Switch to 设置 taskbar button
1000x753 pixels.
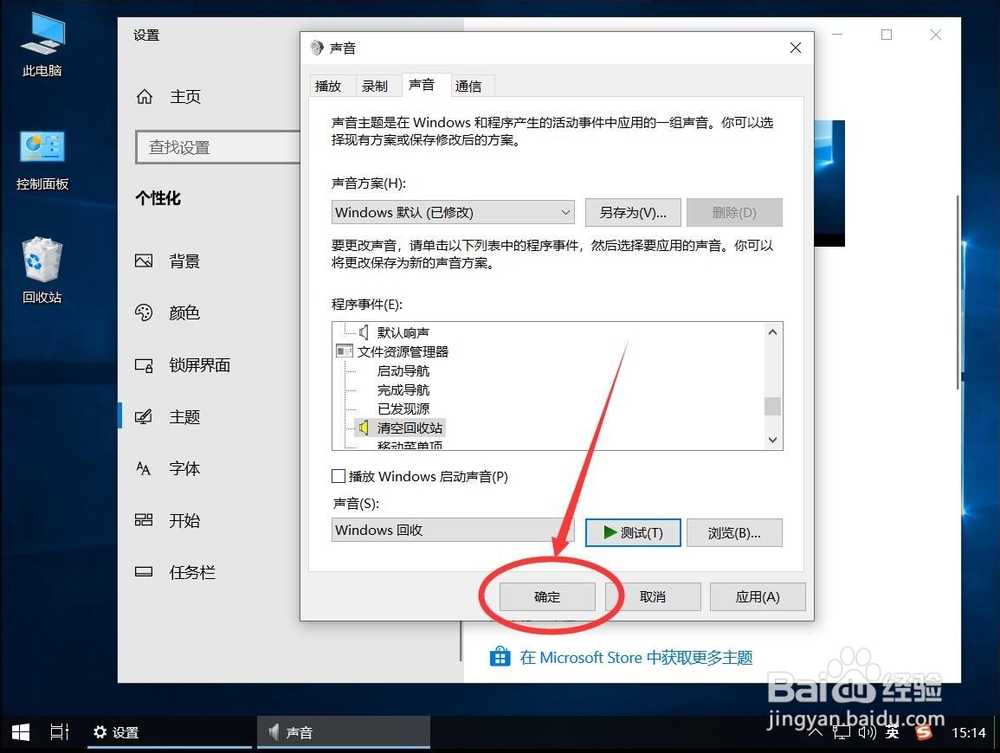tap(169, 732)
